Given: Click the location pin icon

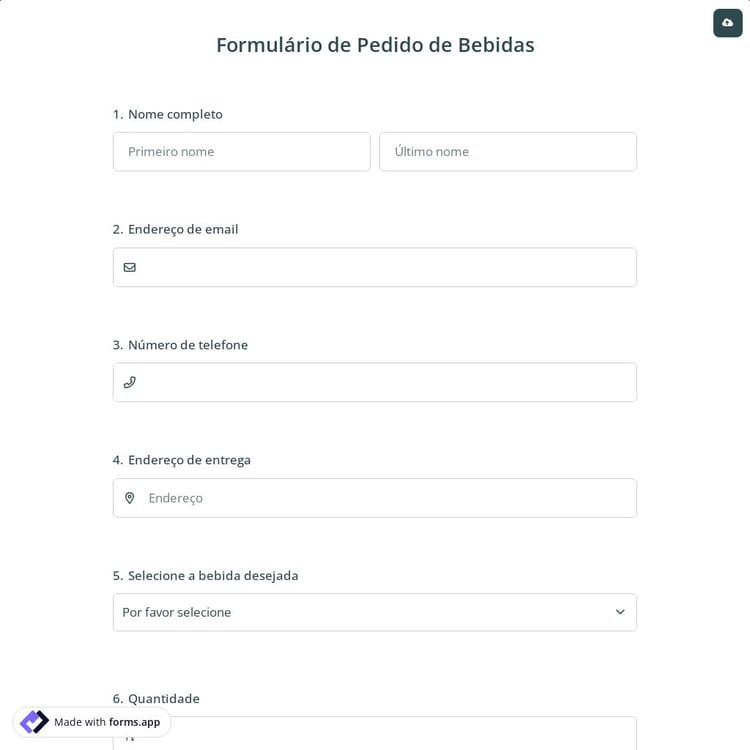Looking at the screenshot, I should click(130, 498).
